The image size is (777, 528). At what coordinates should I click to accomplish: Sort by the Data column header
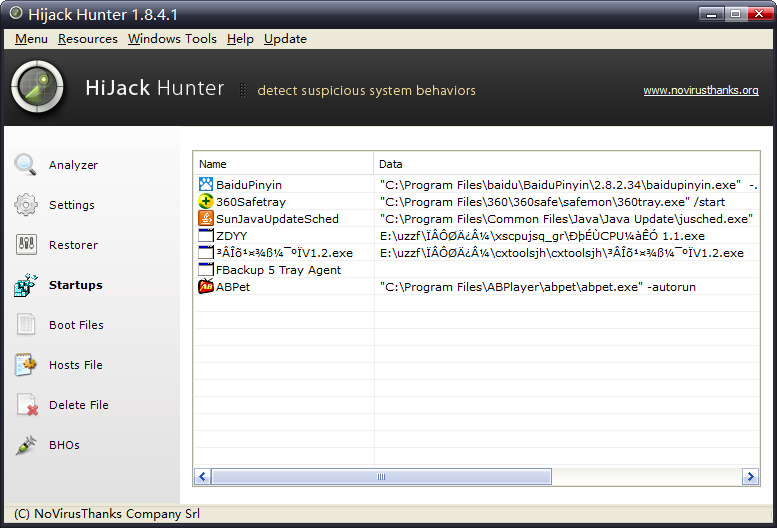tap(566, 164)
